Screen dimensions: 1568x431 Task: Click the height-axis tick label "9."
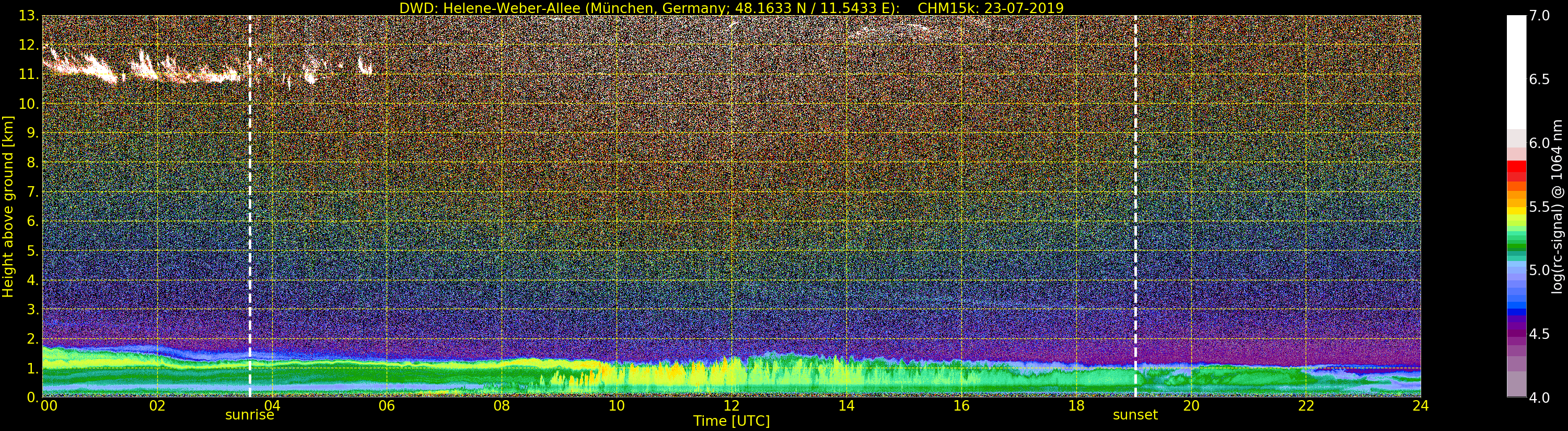click(33, 133)
